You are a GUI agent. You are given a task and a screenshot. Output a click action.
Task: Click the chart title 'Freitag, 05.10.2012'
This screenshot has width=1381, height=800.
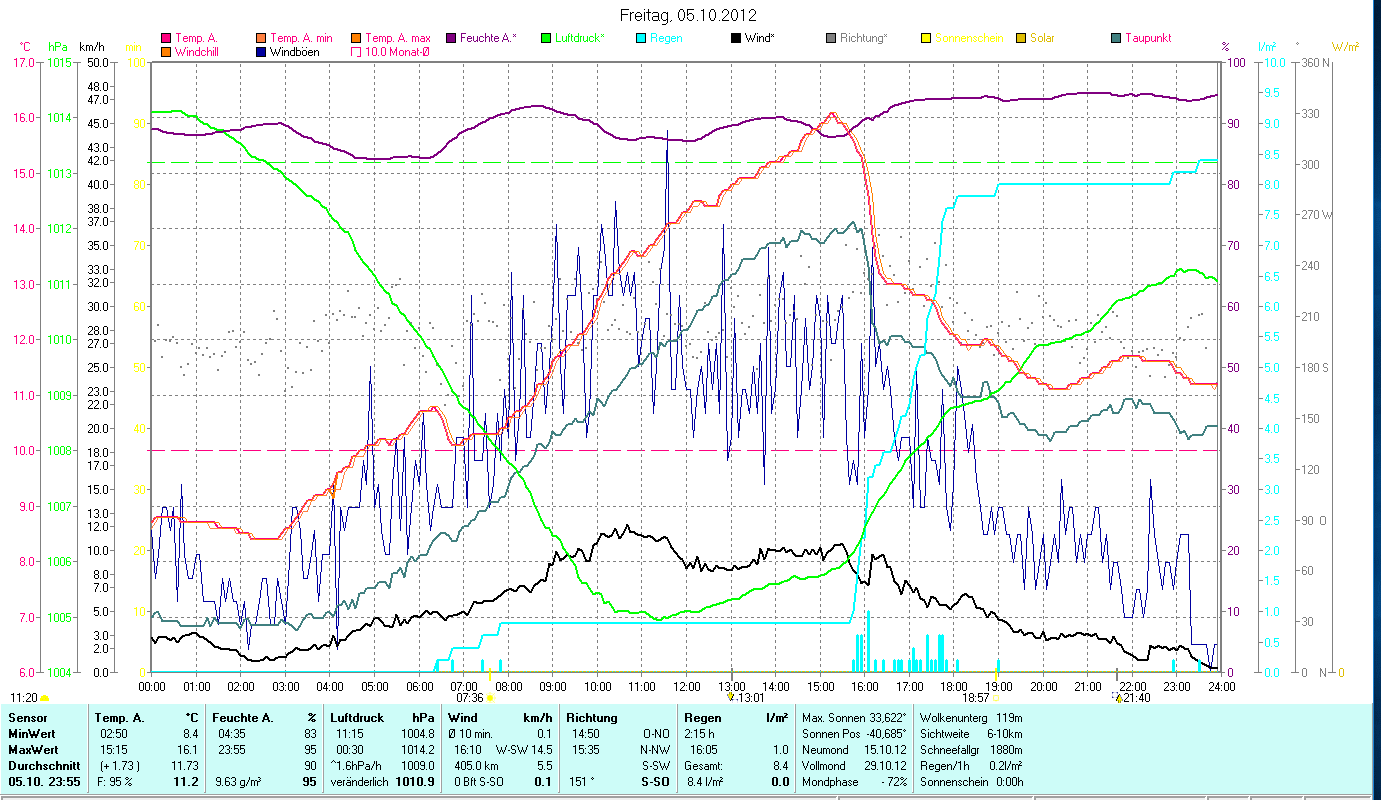click(688, 15)
